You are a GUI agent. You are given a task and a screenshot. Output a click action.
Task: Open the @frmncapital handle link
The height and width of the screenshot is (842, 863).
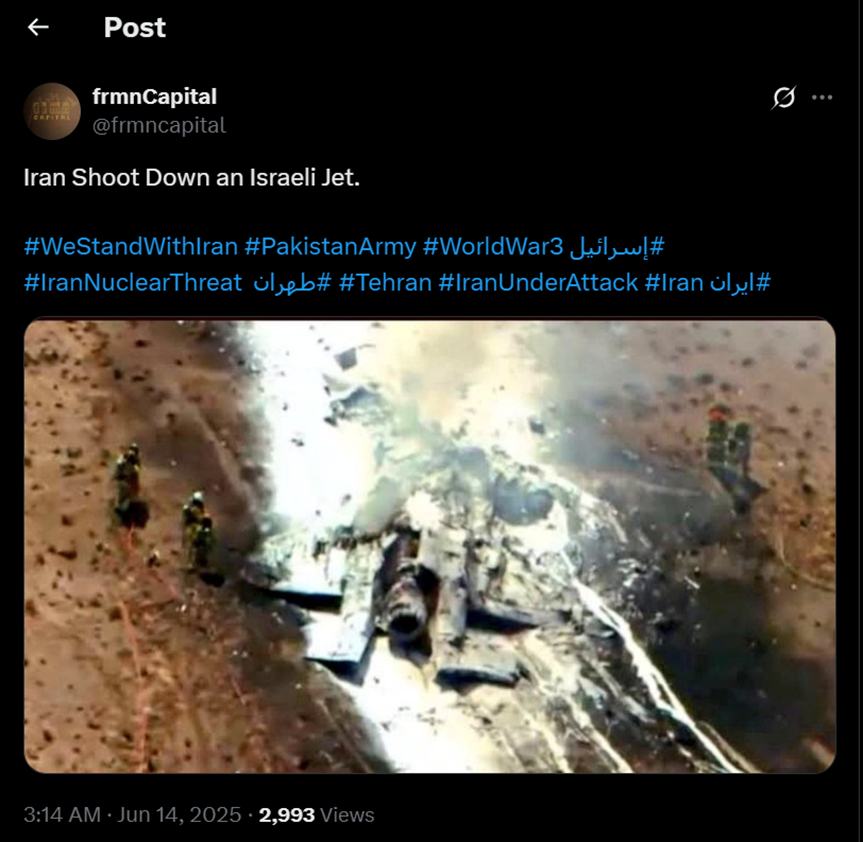coord(159,125)
